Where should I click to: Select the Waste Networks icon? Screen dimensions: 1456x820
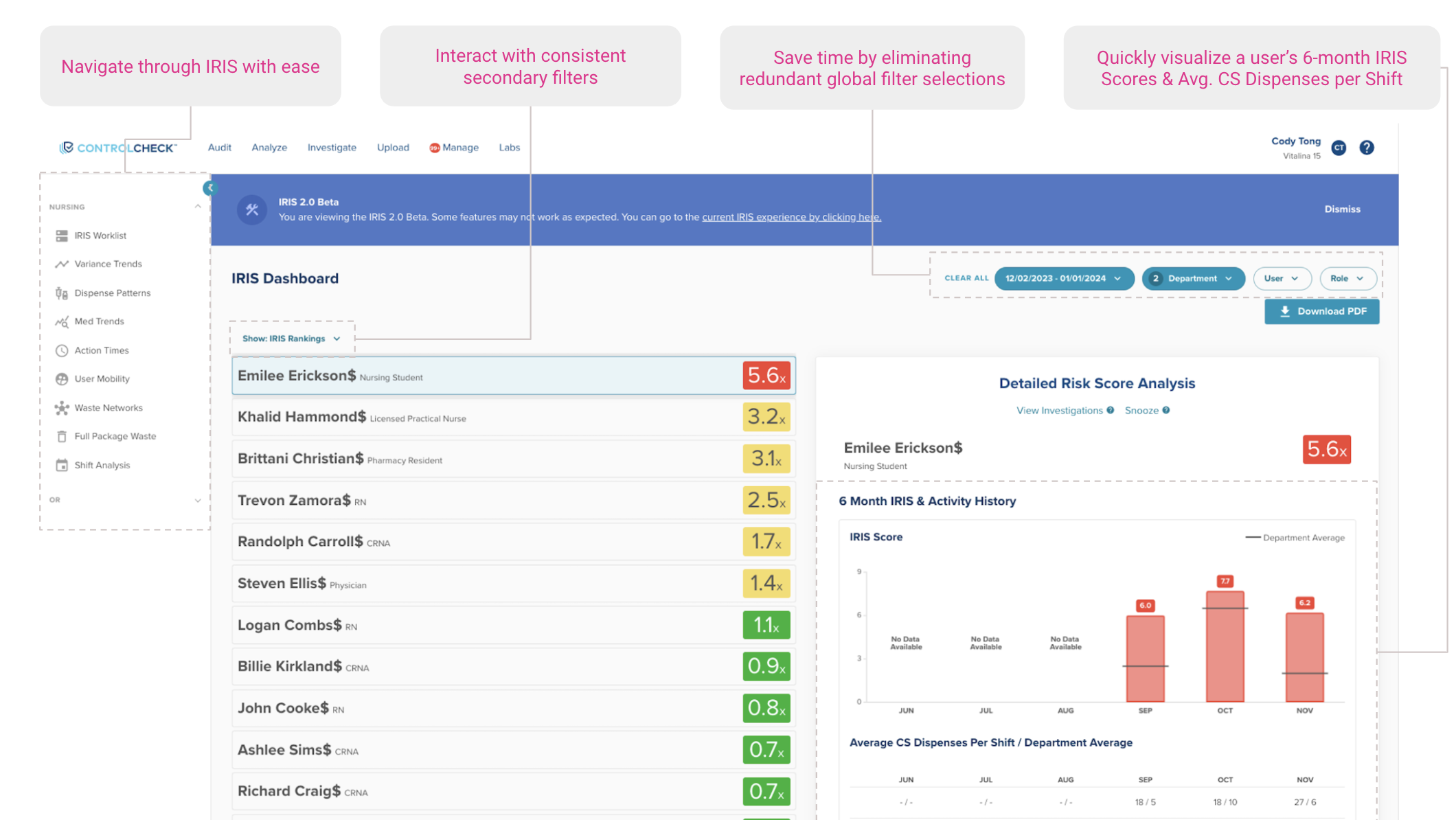point(62,408)
